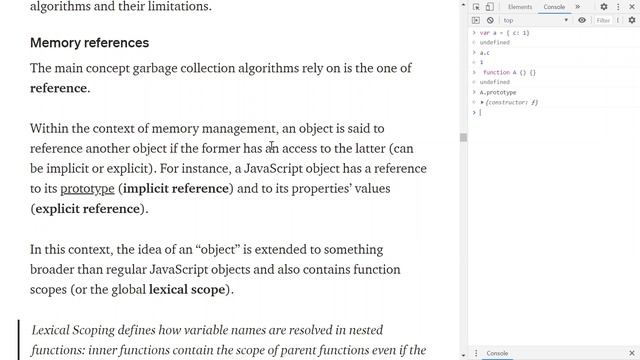Viewport: 640px width, 360px height.
Task: Click the page scrollbar thumb
Action: click(463, 138)
